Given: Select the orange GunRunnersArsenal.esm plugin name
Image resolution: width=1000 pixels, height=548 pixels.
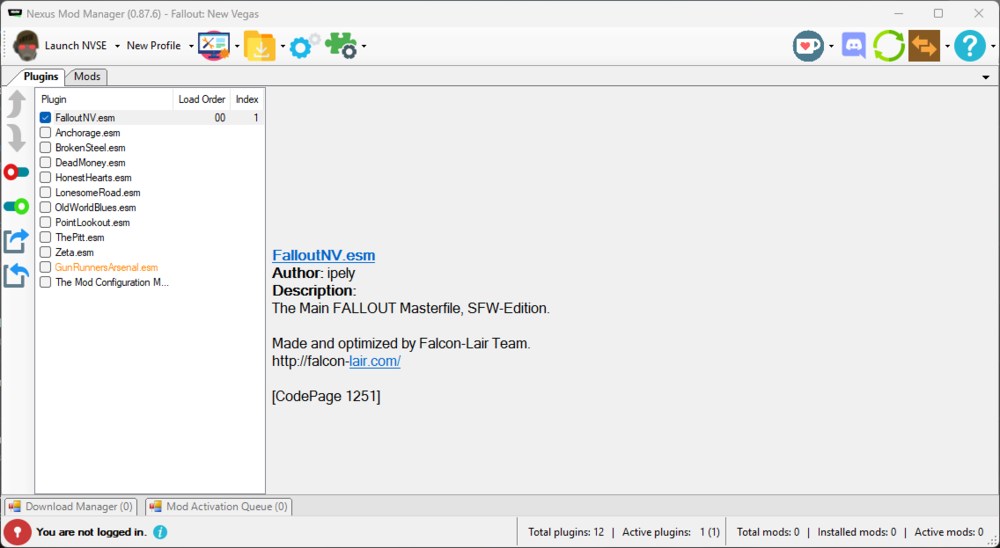Looking at the screenshot, I should [107, 267].
